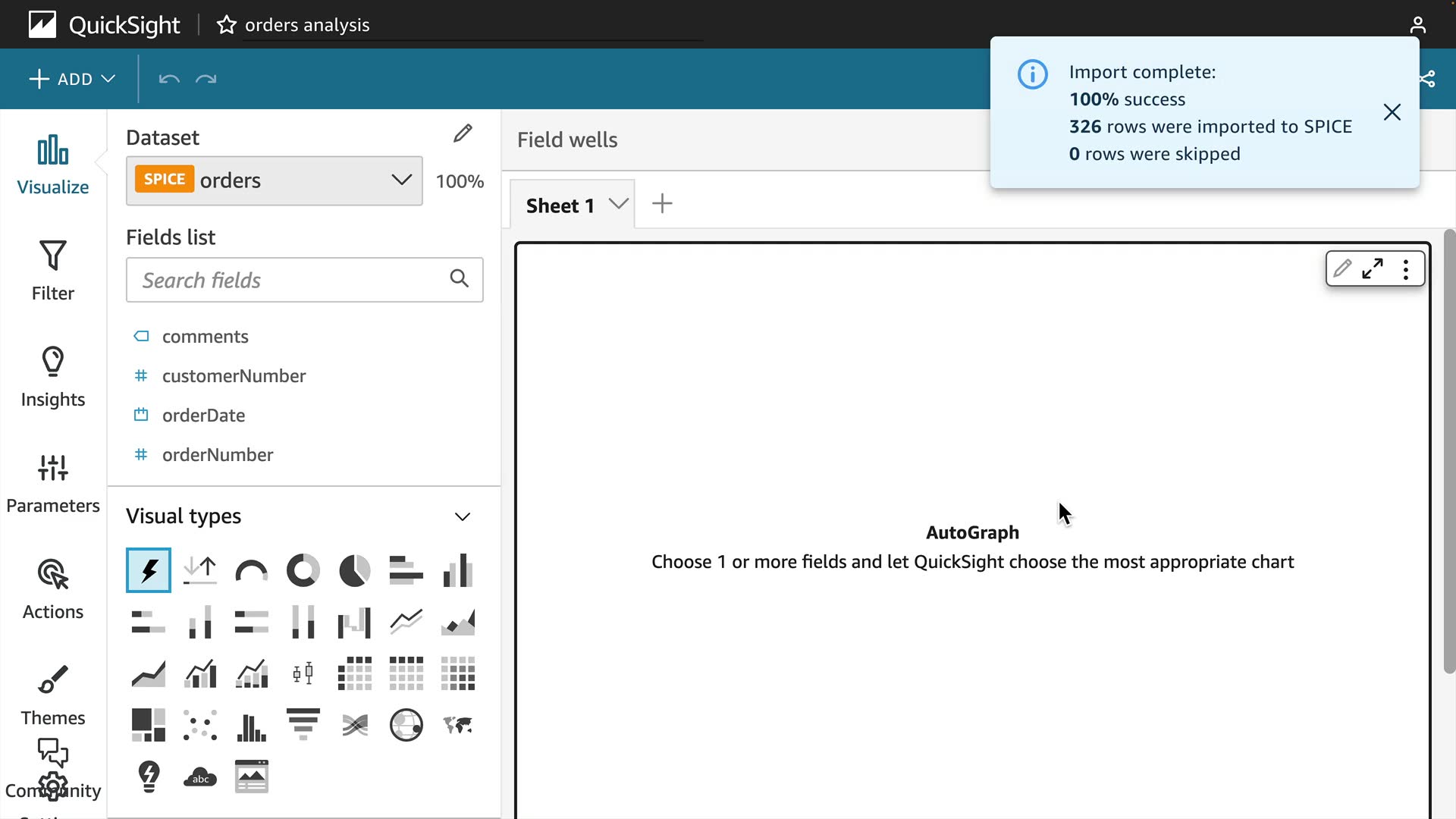Choose the word cloud visual type
The image size is (1456, 819).
[200, 777]
